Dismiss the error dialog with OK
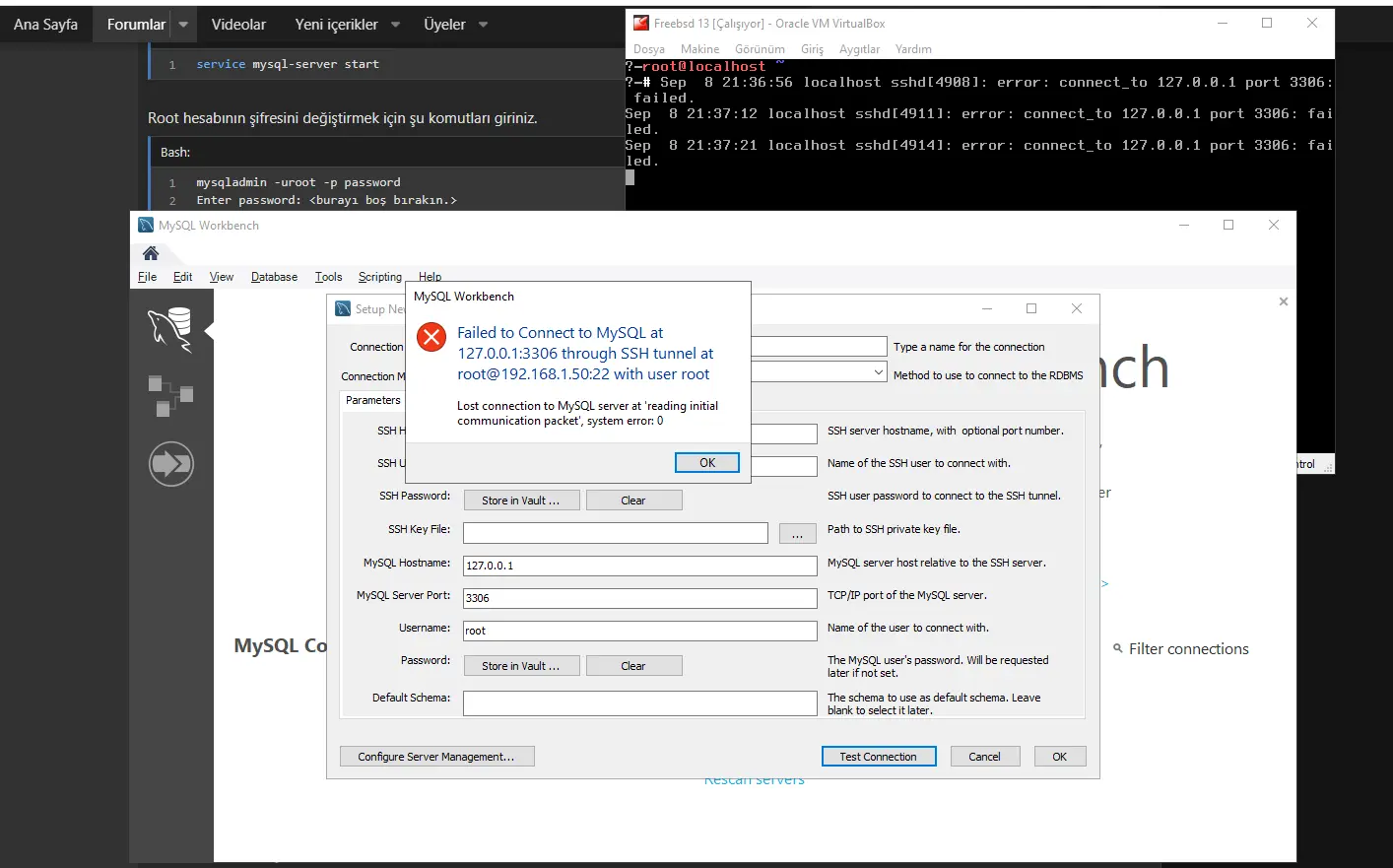The width and height of the screenshot is (1393, 868). click(x=706, y=463)
